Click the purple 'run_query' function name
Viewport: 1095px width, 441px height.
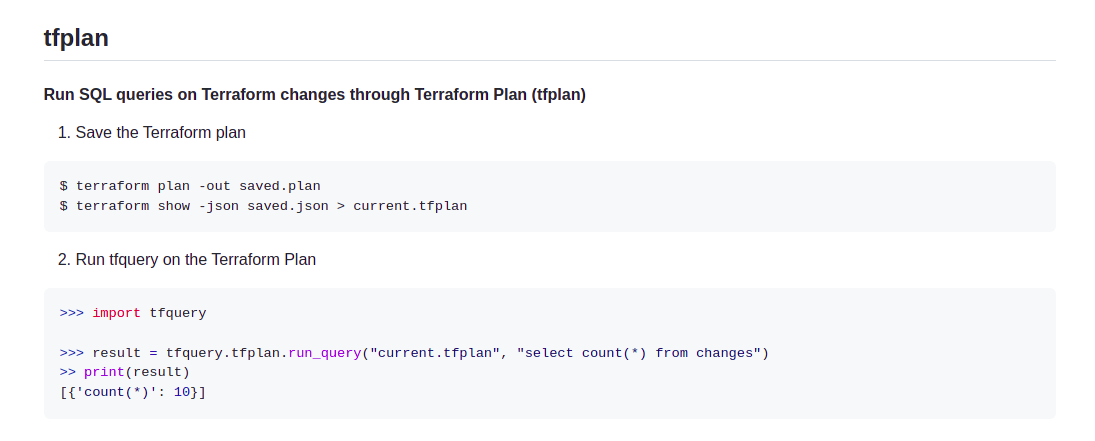point(325,353)
